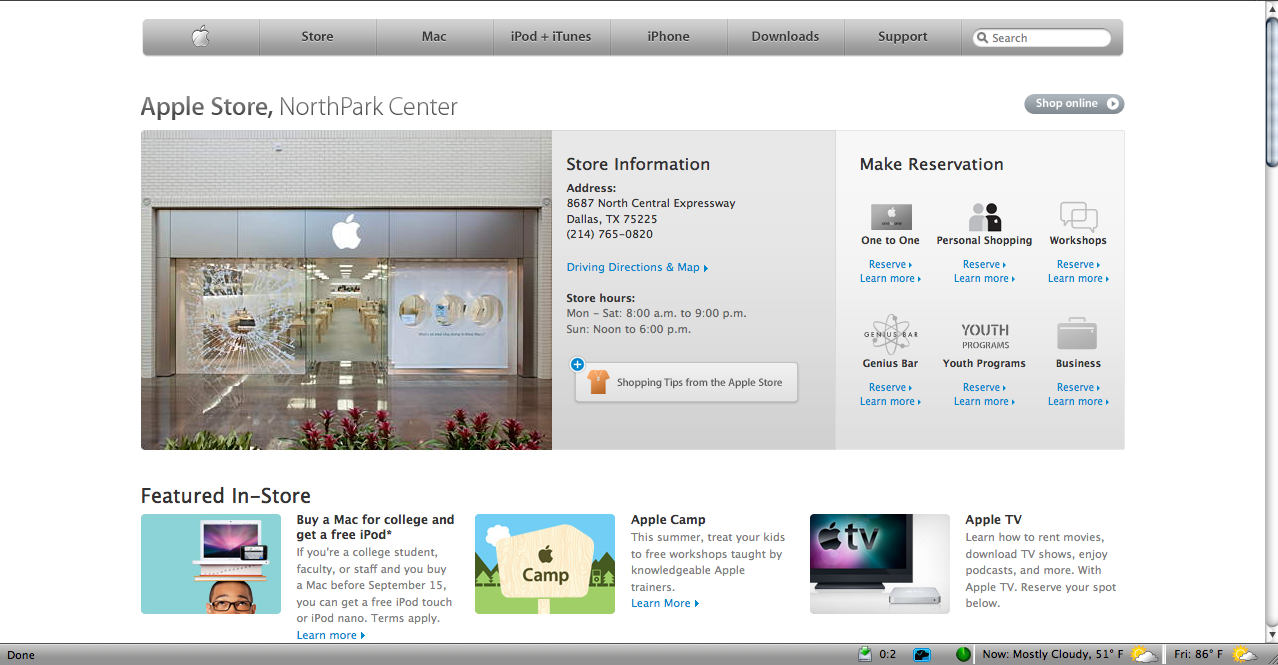Click the Shop online button

coord(1074,104)
